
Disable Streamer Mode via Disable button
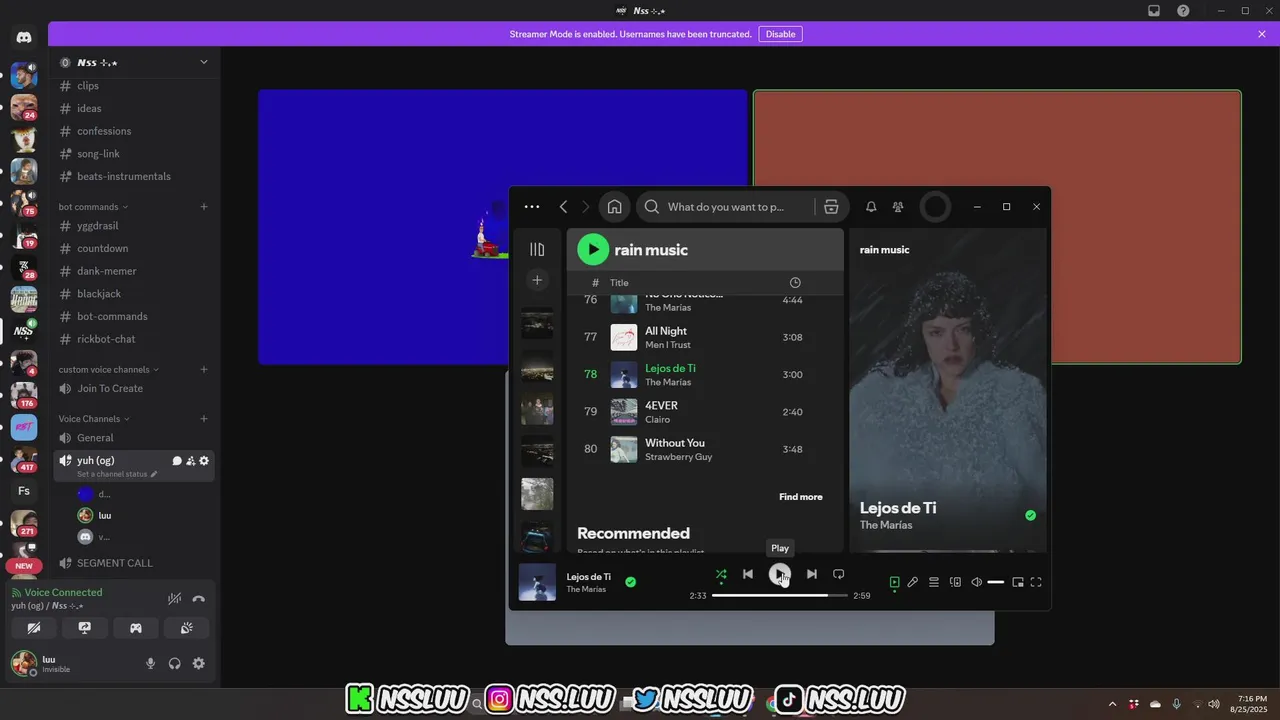pos(780,34)
